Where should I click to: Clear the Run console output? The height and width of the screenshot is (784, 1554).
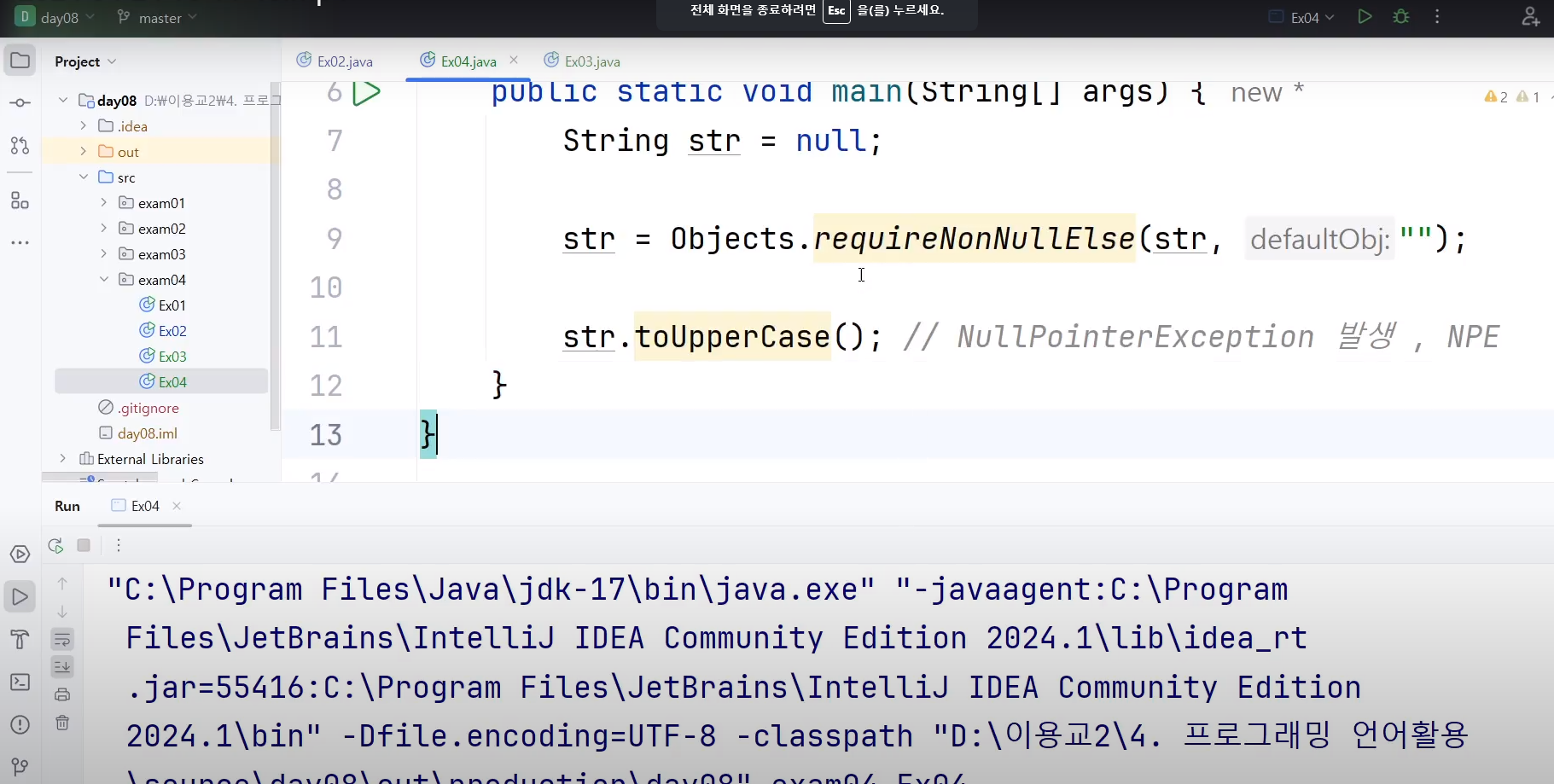pyautogui.click(x=63, y=723)
